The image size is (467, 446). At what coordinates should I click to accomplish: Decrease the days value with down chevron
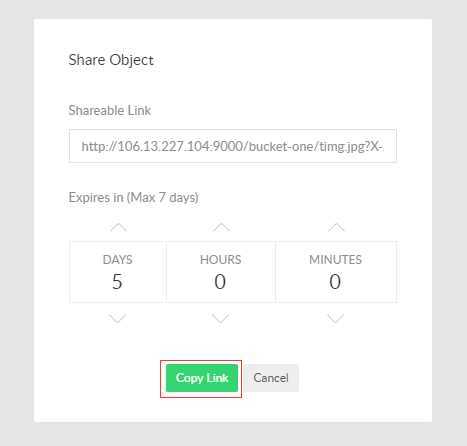[x=117, y=318]
